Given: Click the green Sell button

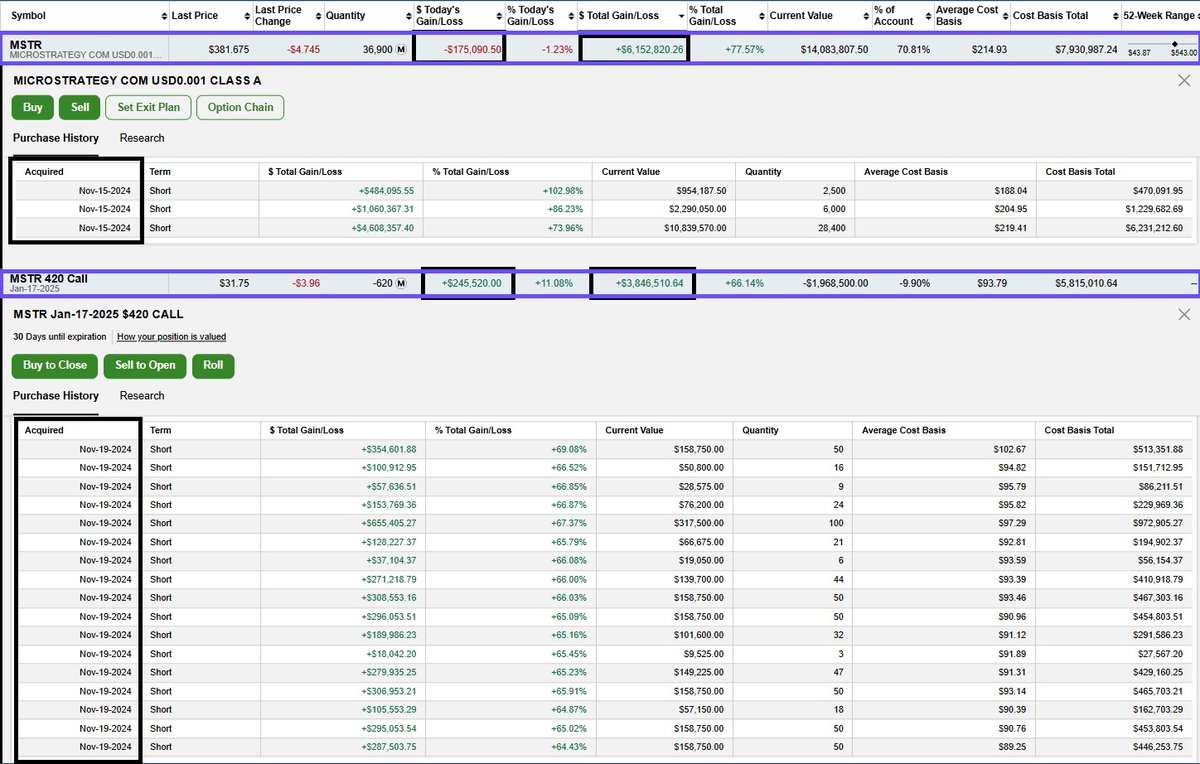Looking at the screenshot, I should click(x=80, y=107).
